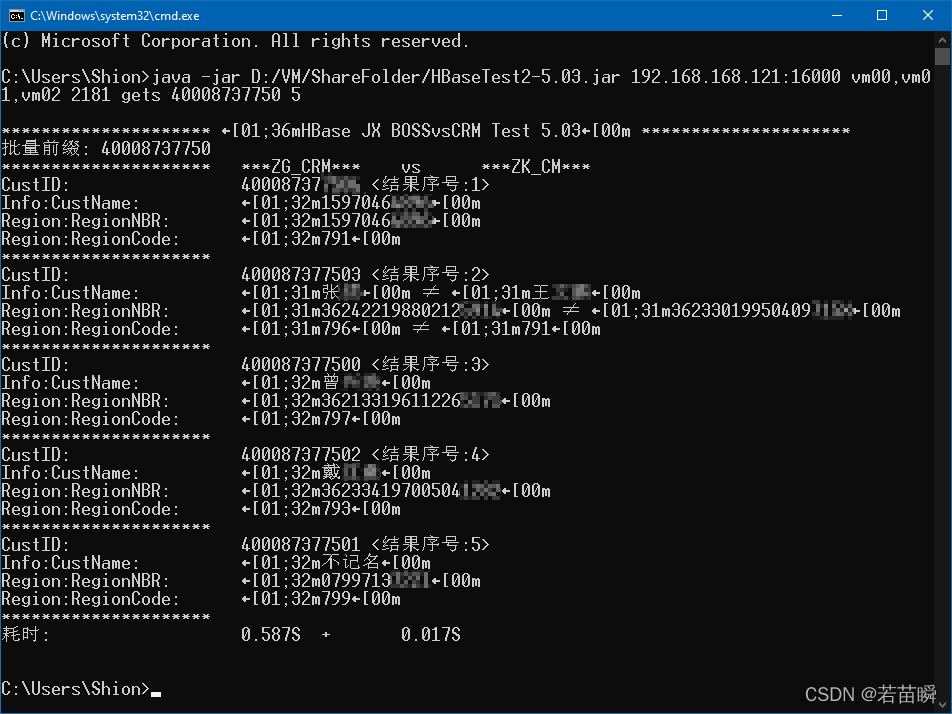
Task: Click the 0.017S timing value
Action: pos(430,635)
